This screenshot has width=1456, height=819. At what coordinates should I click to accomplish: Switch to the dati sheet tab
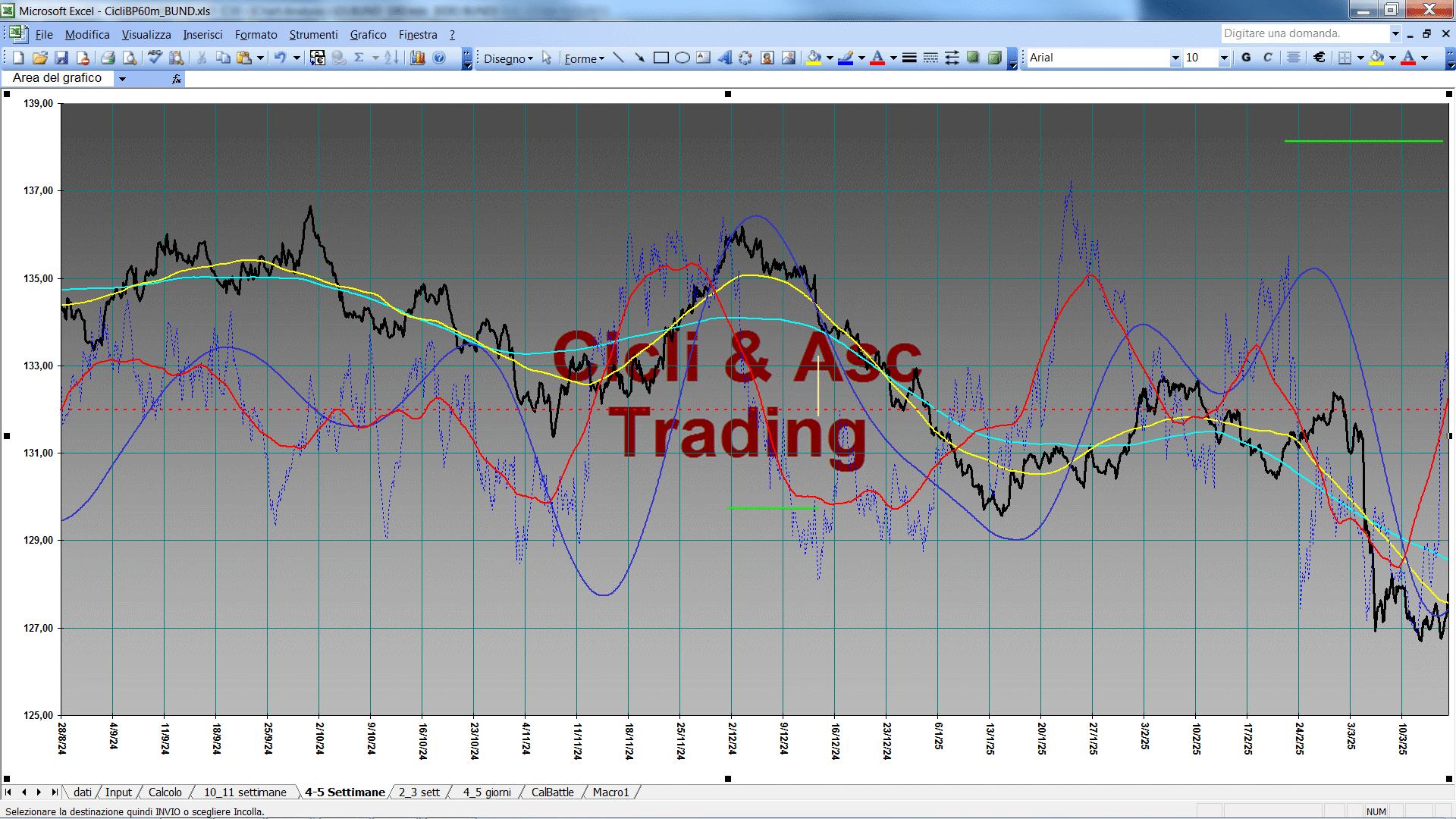[x=83, y=792]
